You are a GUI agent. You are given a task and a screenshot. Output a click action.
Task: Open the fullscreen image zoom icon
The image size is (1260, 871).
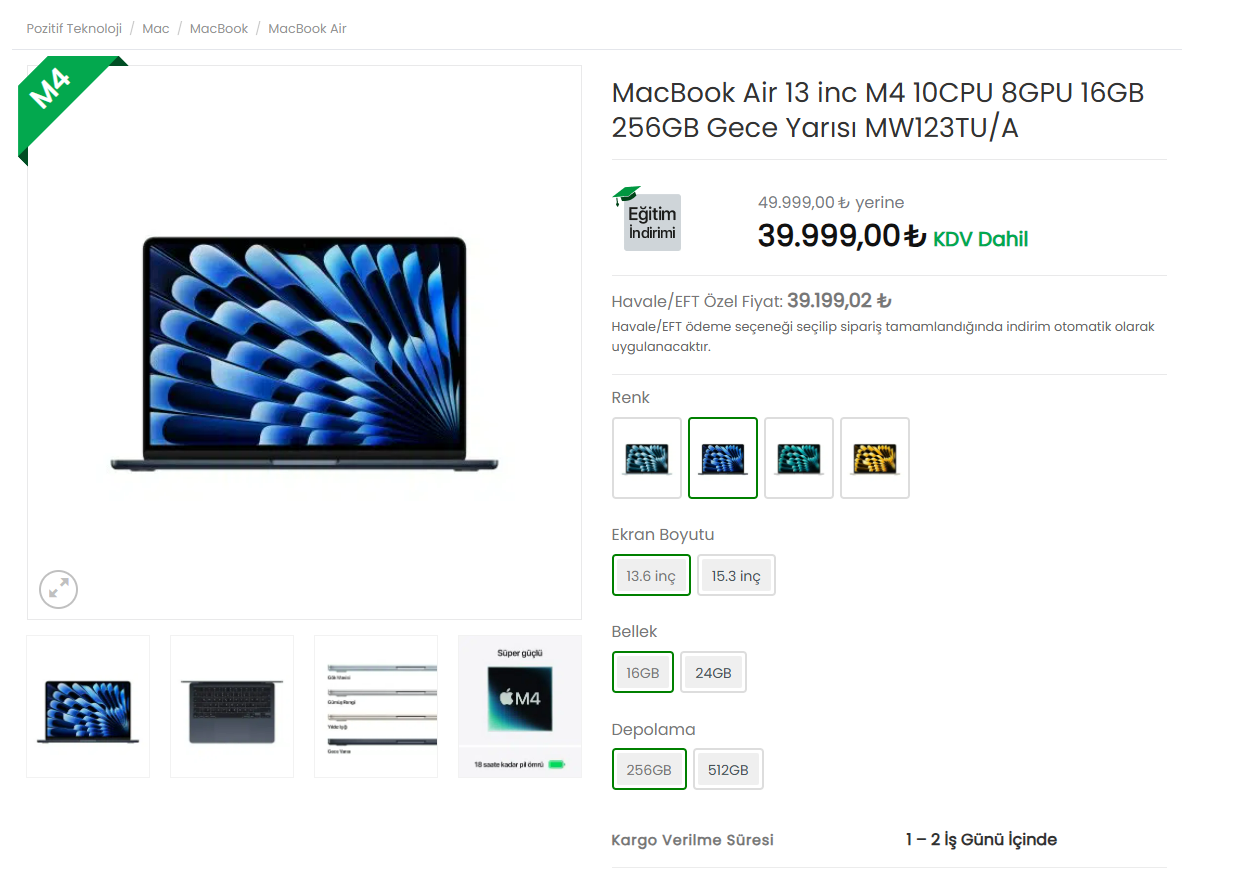pos(59,589)
